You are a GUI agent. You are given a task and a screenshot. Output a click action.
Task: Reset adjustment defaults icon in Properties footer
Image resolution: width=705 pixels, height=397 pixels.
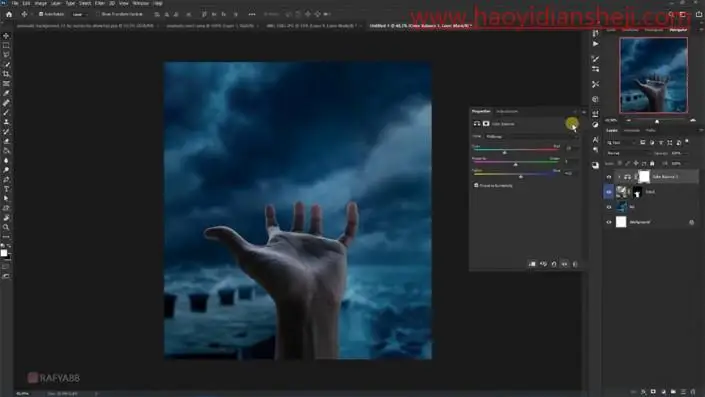[554, 264]
